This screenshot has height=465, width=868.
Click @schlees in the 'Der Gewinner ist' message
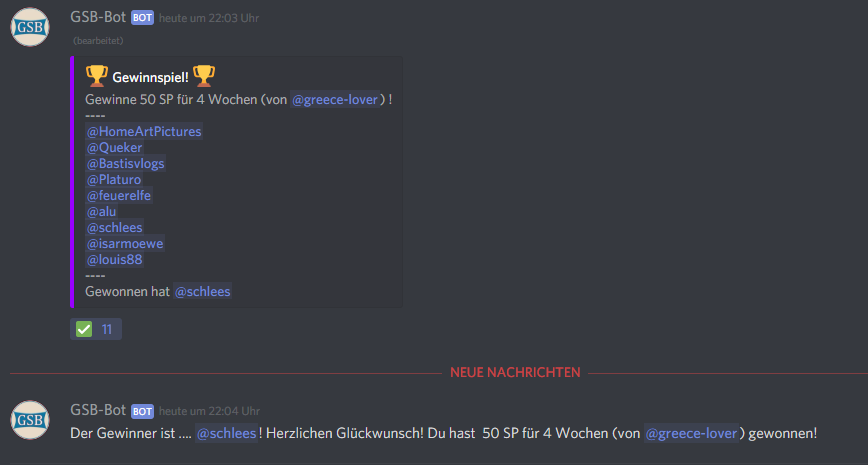226,433
